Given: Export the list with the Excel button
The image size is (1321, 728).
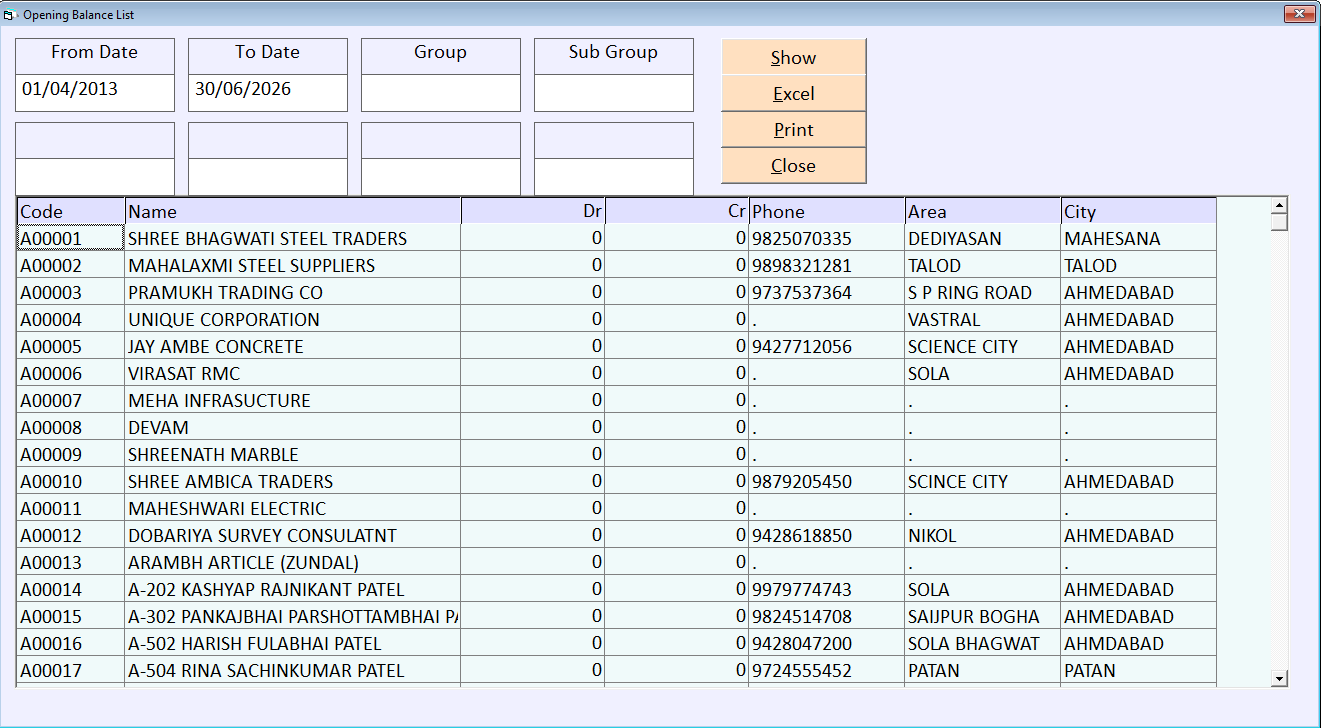Looking at the screenshot, I should pos(793,93).
